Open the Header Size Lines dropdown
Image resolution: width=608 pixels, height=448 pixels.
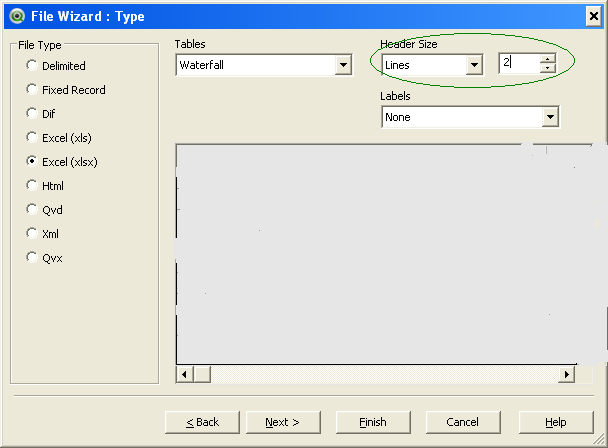(x=432, y=65)
